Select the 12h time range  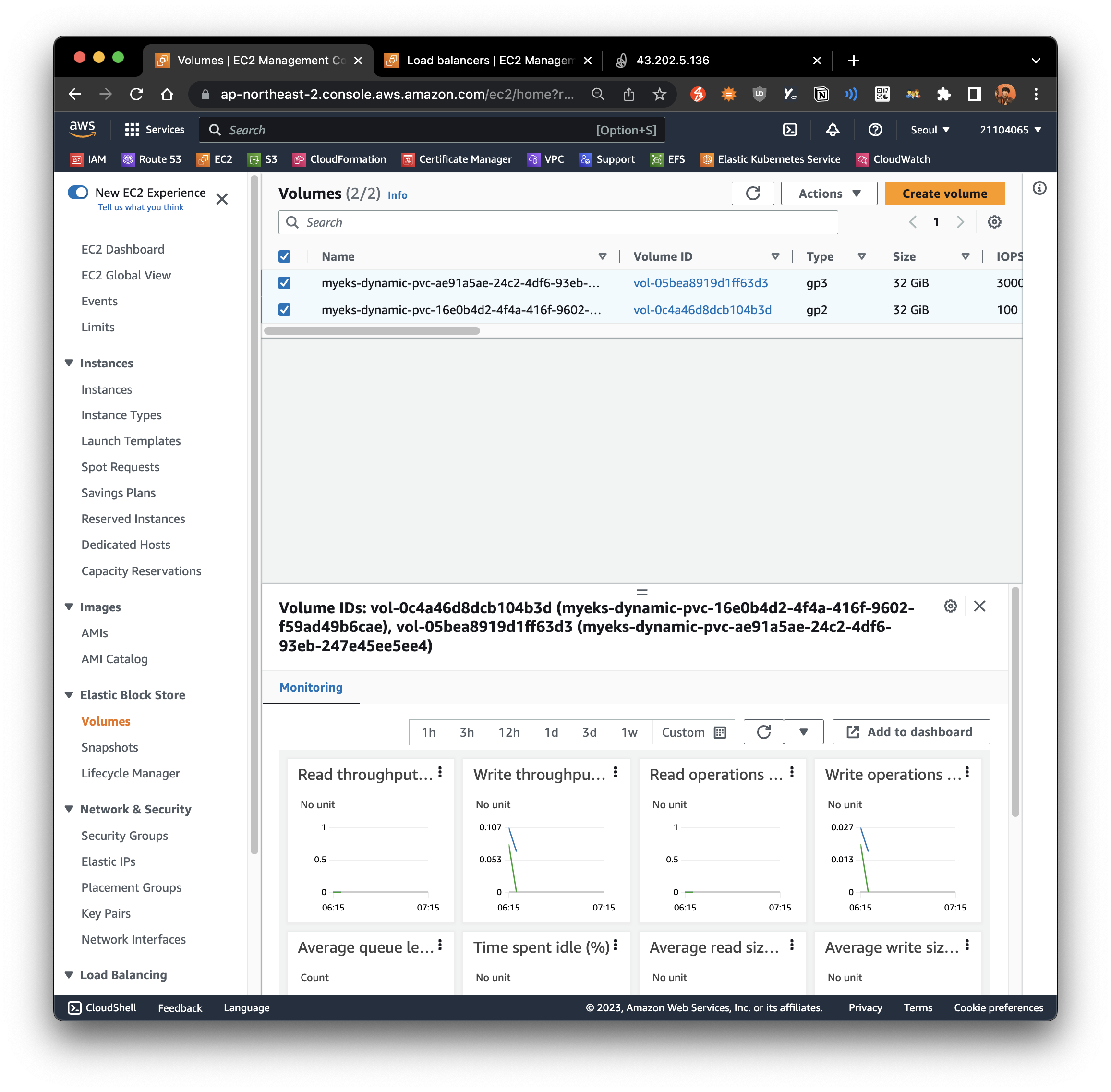(x=509, y=732)
